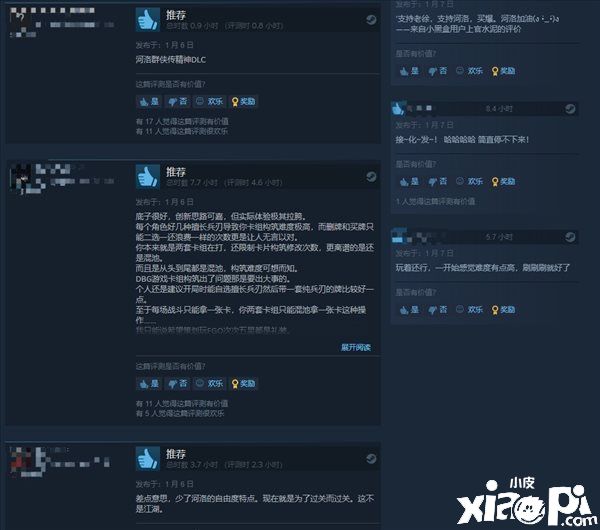600x530 pixels.
Task: Mark the top-right review as 欢乐
Action: (x=470, y=71)
